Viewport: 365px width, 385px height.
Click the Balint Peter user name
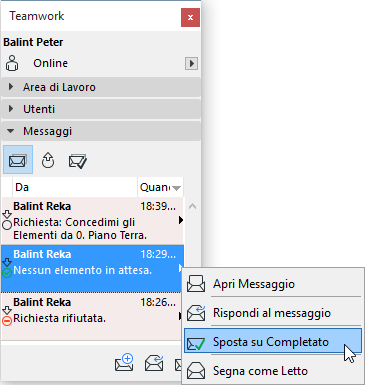33,42
